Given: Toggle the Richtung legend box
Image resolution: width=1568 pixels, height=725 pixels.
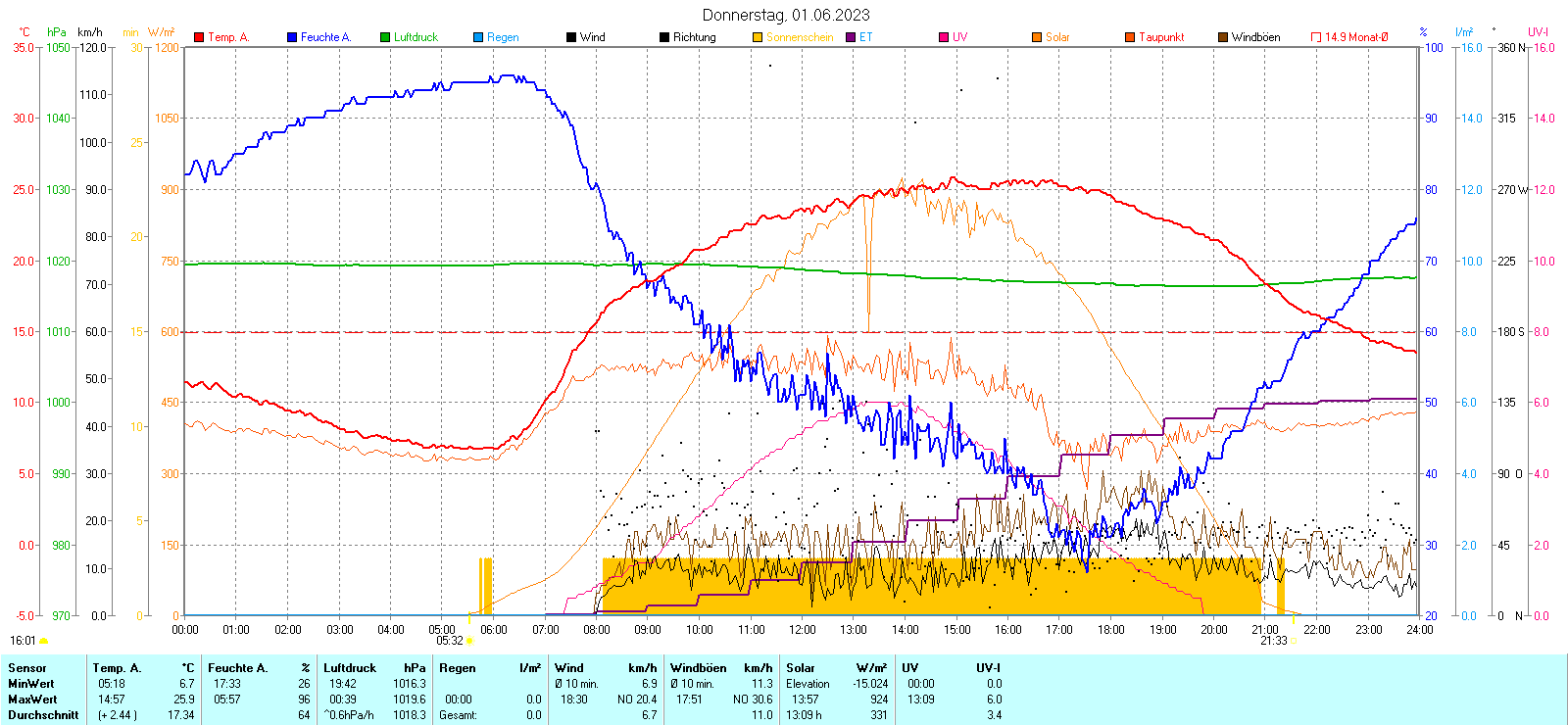Looking at the screenshot, I should (664, 37).
